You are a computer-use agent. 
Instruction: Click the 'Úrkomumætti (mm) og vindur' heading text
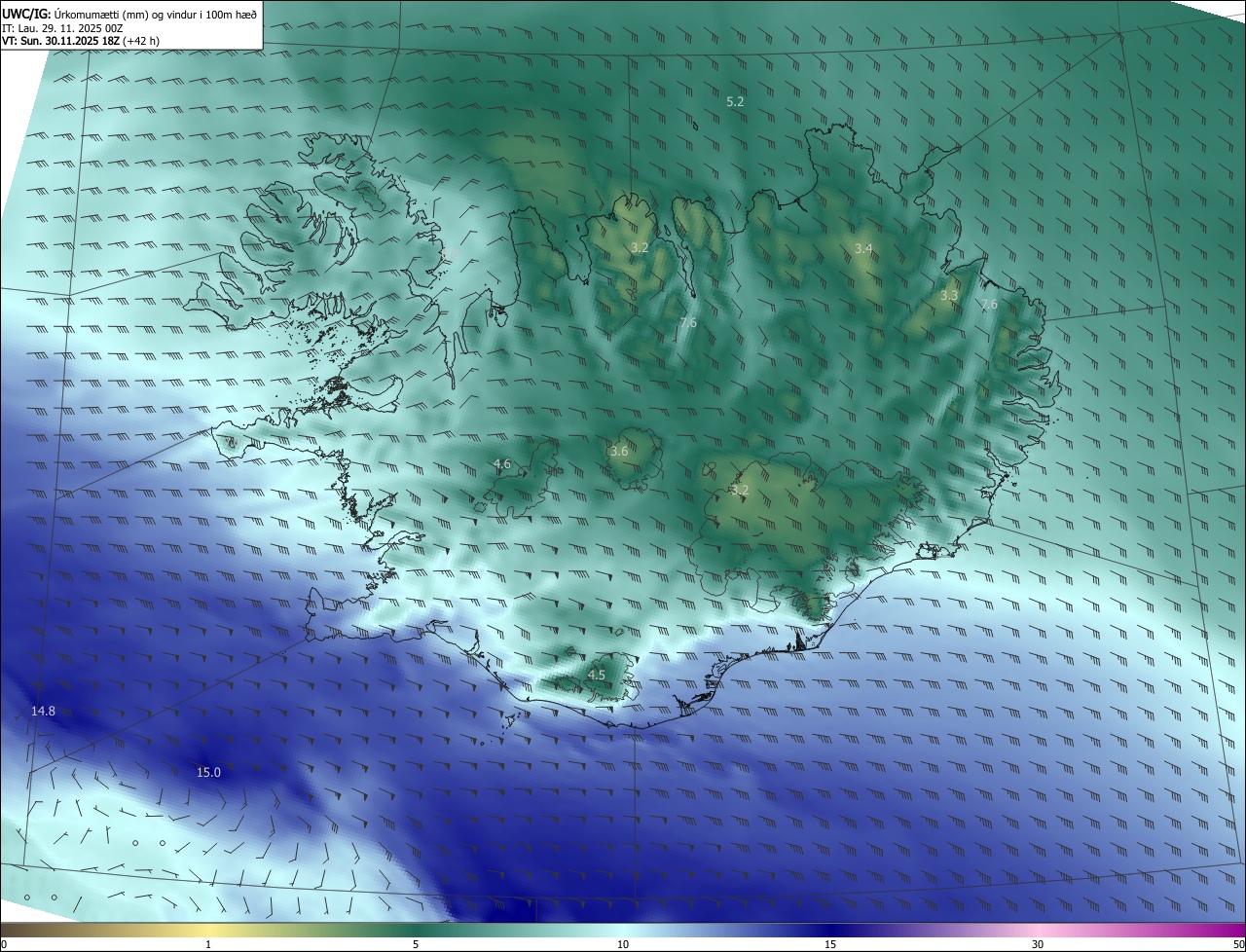coord(124,14)
